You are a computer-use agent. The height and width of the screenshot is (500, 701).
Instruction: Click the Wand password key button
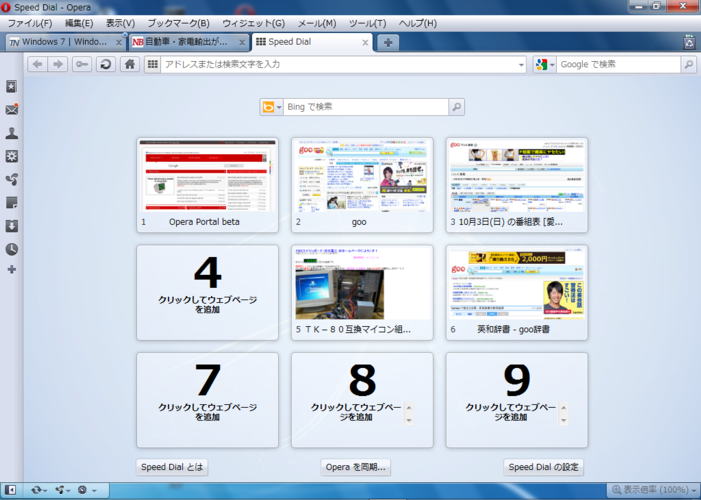[x=82, y=64]
